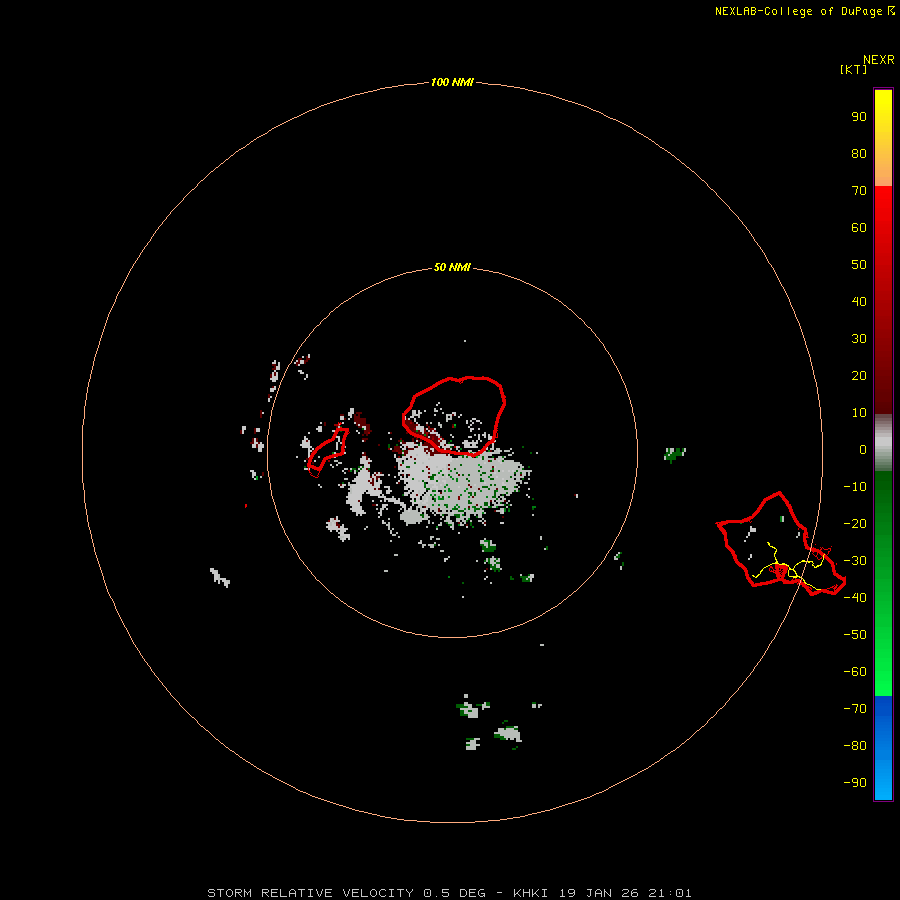The width and height of the screenshot is (900, 900).
Task: Click the isolated gray echo far southwest
Action: [x=220, y=577]
